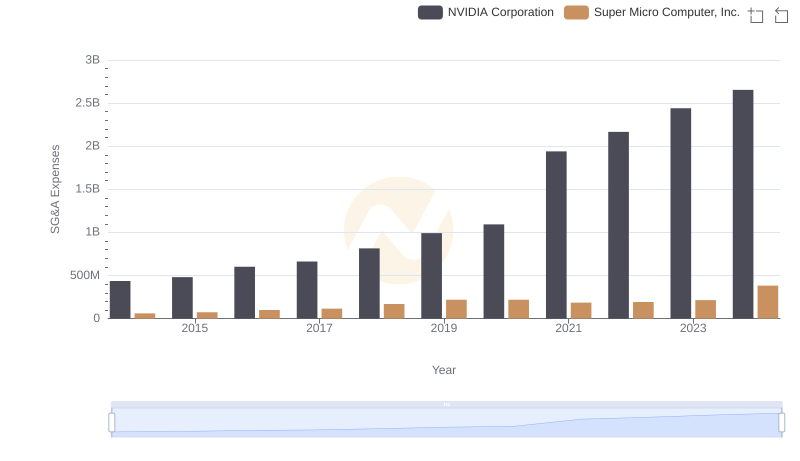Click the 2021 x-axis label

(568, 328)
